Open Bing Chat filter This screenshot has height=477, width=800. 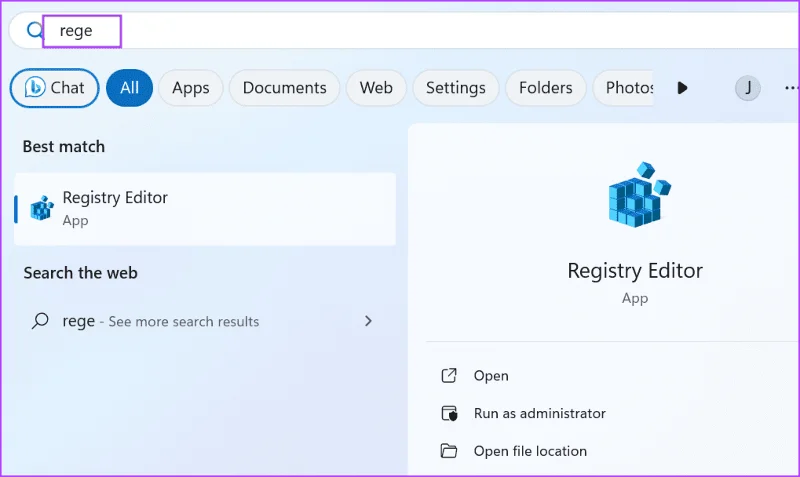[x=55, y=88]
